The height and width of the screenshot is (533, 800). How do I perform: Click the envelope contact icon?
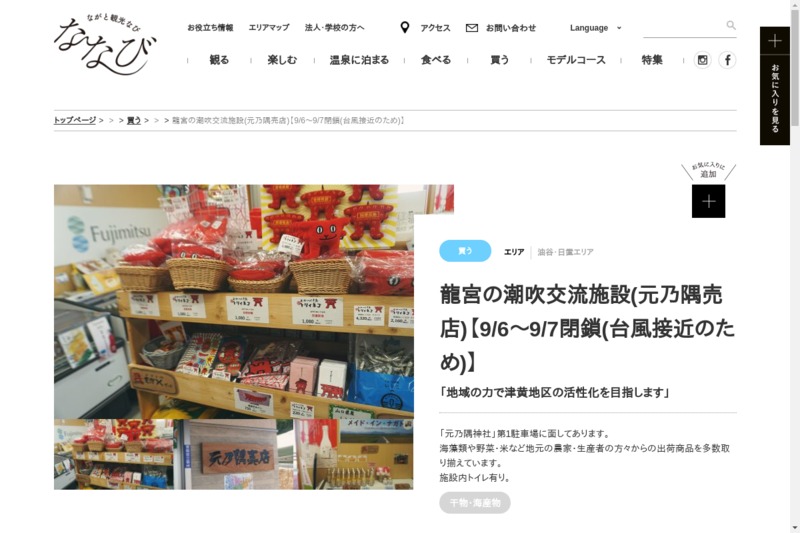pos(472,28)
